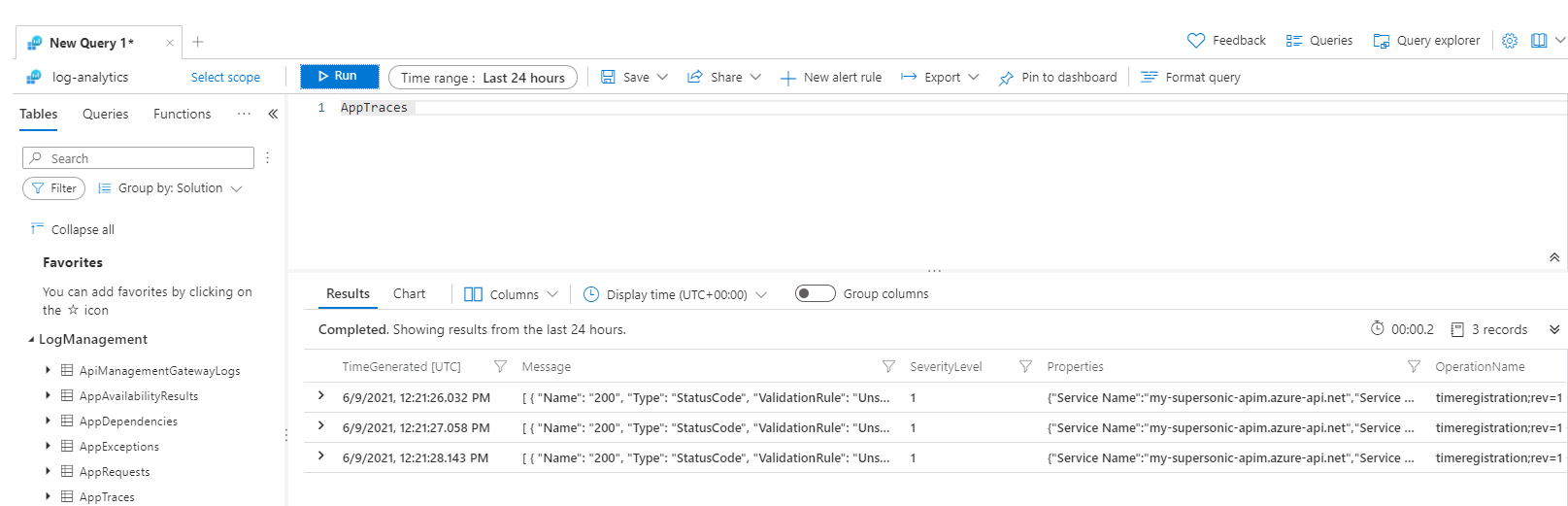Open the Feedback heart icon
Screen dimensions: 1568x506
(x=1196, y=41)
